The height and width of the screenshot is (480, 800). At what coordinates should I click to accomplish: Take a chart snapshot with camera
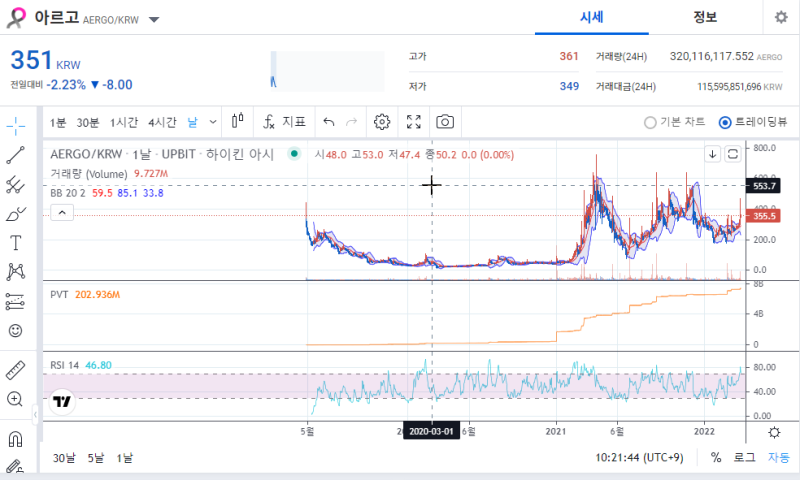coord(445,122)
